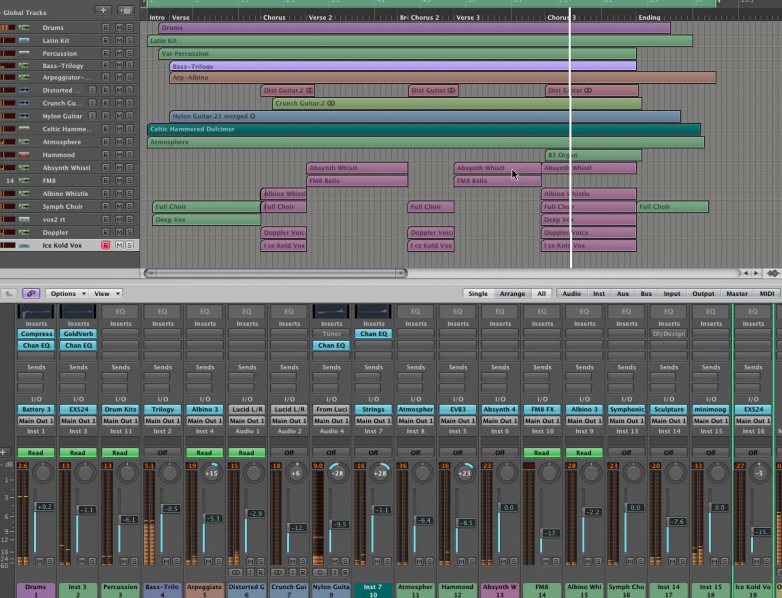The height and width of the screenshot is (598, 782).
Task: Open the Lucid L/R input on Distorted G channel
Action: (x=247, y=409)
